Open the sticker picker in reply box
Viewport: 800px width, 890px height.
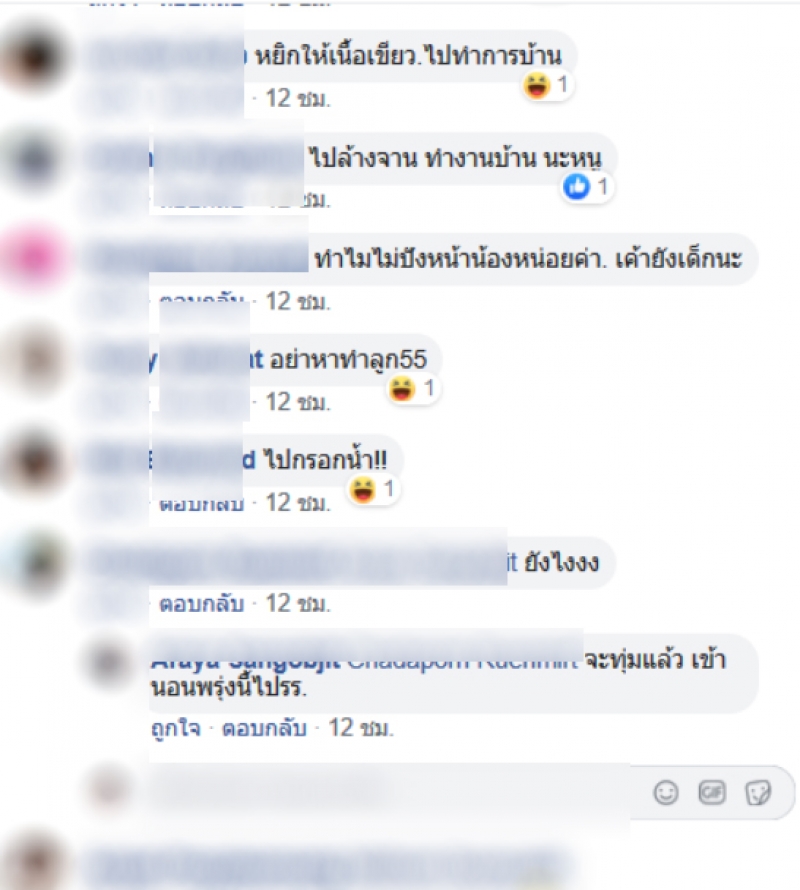758,793
